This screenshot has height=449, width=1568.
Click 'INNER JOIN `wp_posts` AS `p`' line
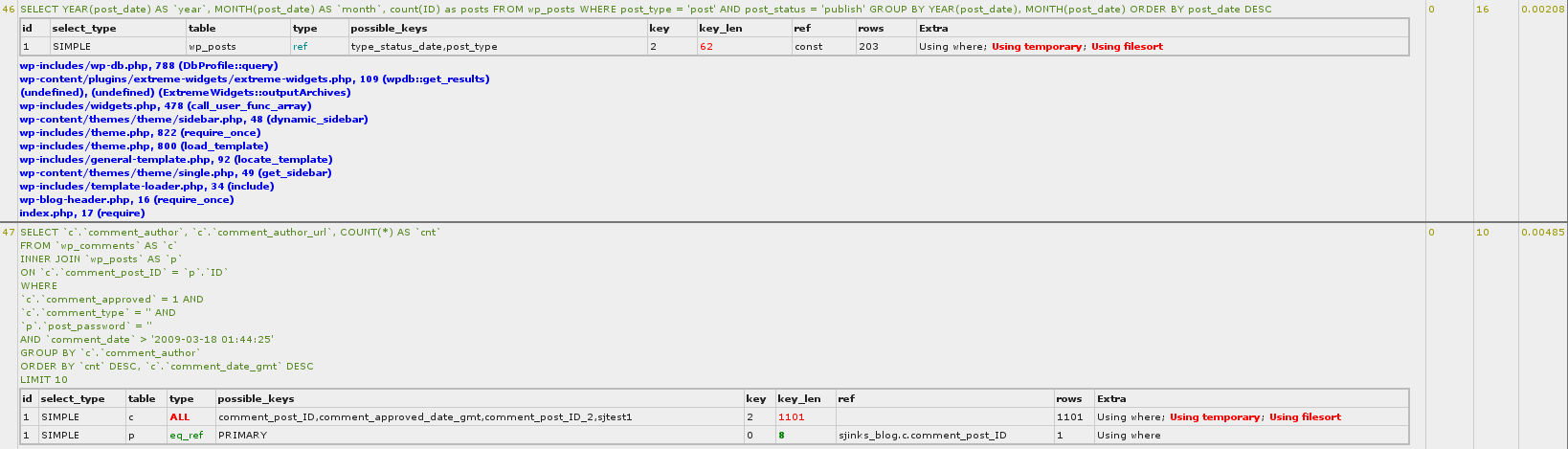click(x=101, y=259)
